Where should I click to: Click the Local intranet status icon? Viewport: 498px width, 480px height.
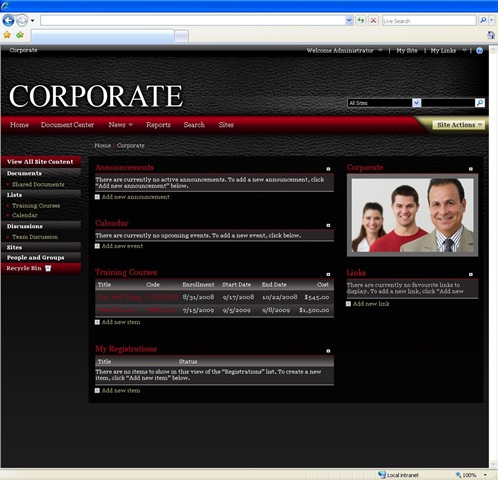(382, 475)
